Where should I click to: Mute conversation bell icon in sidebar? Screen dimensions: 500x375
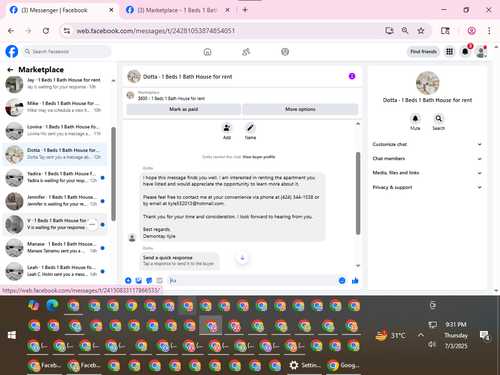tap(415, 118)
